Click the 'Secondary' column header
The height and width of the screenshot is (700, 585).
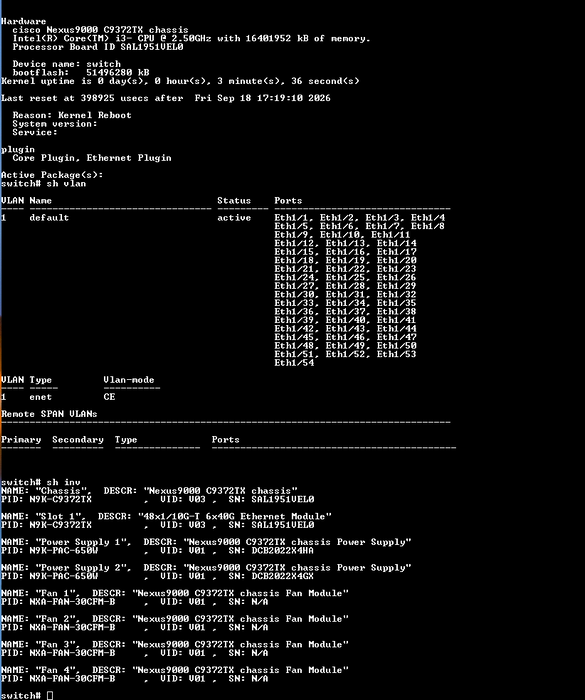[x=78, y=440]
